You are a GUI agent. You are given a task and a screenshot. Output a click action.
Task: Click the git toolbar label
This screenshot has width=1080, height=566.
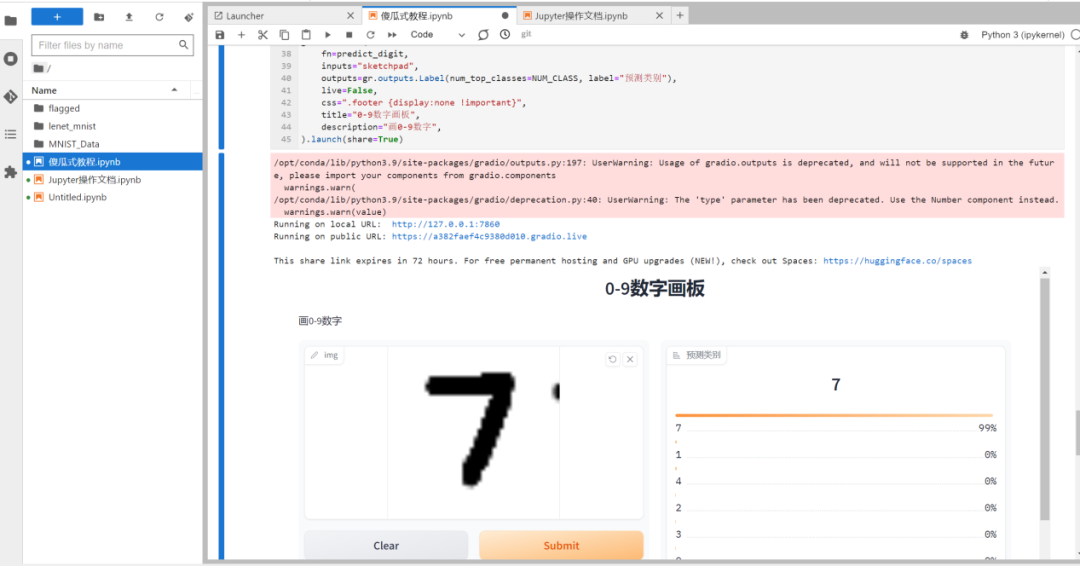(526, 34)
